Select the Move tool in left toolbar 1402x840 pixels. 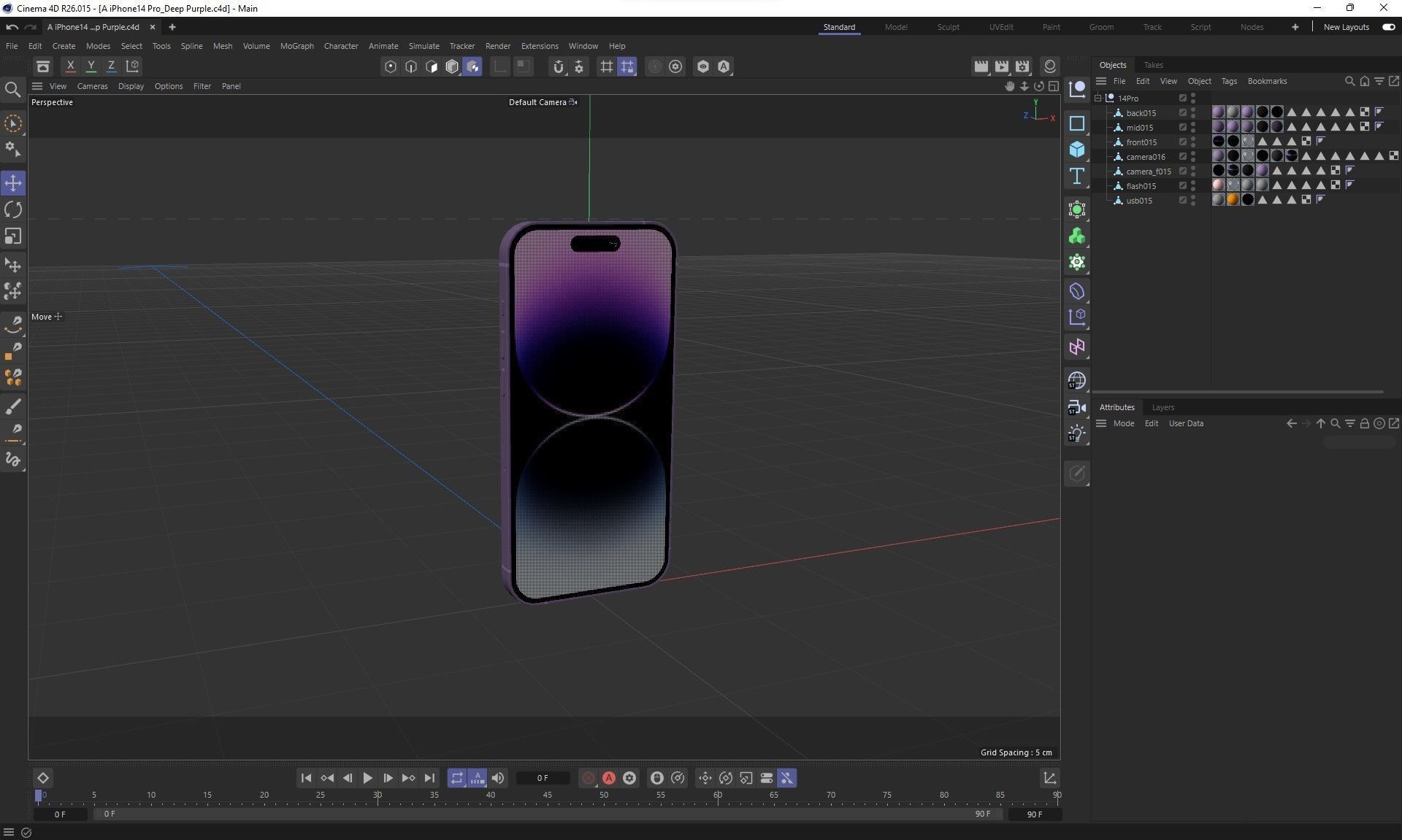[13, 183]
